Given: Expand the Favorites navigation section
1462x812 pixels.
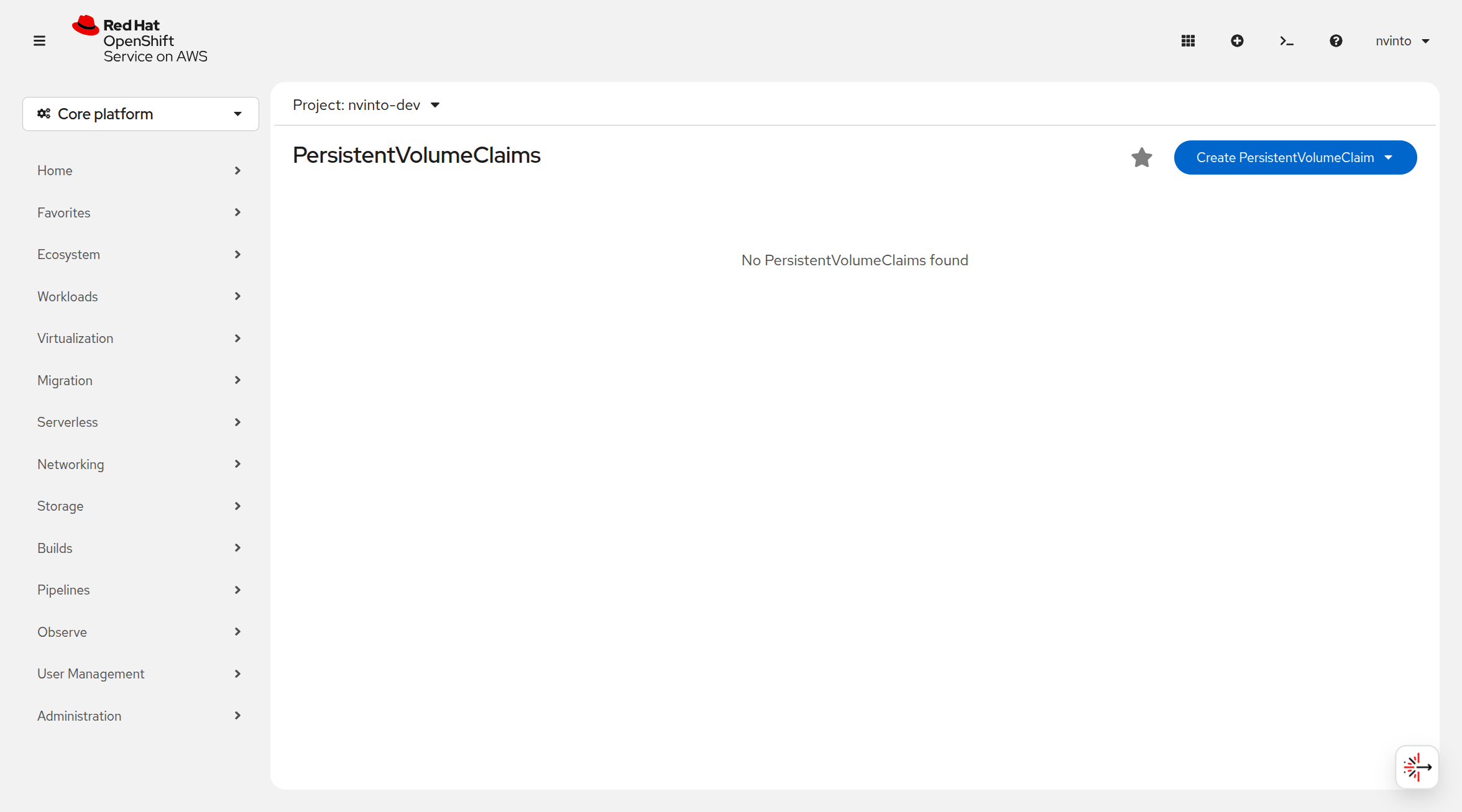Looking at the screenshot, I should pos(140,212).
